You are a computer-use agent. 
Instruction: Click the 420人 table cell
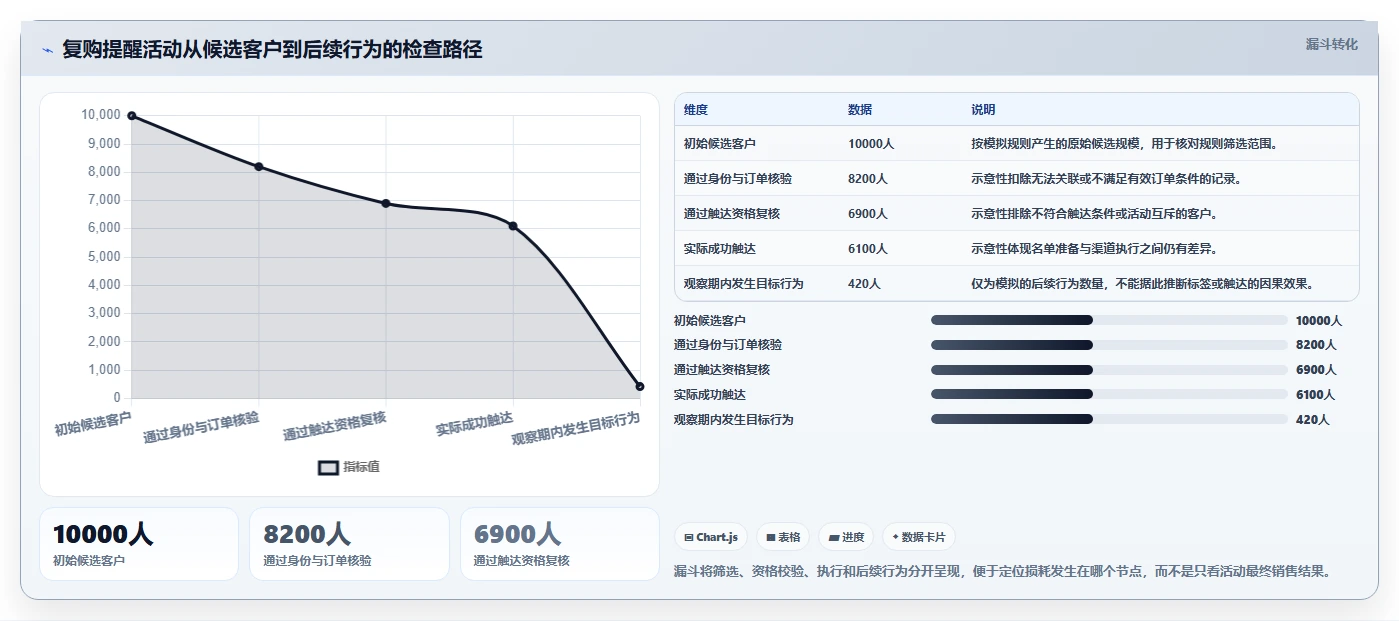coord(865,284)
